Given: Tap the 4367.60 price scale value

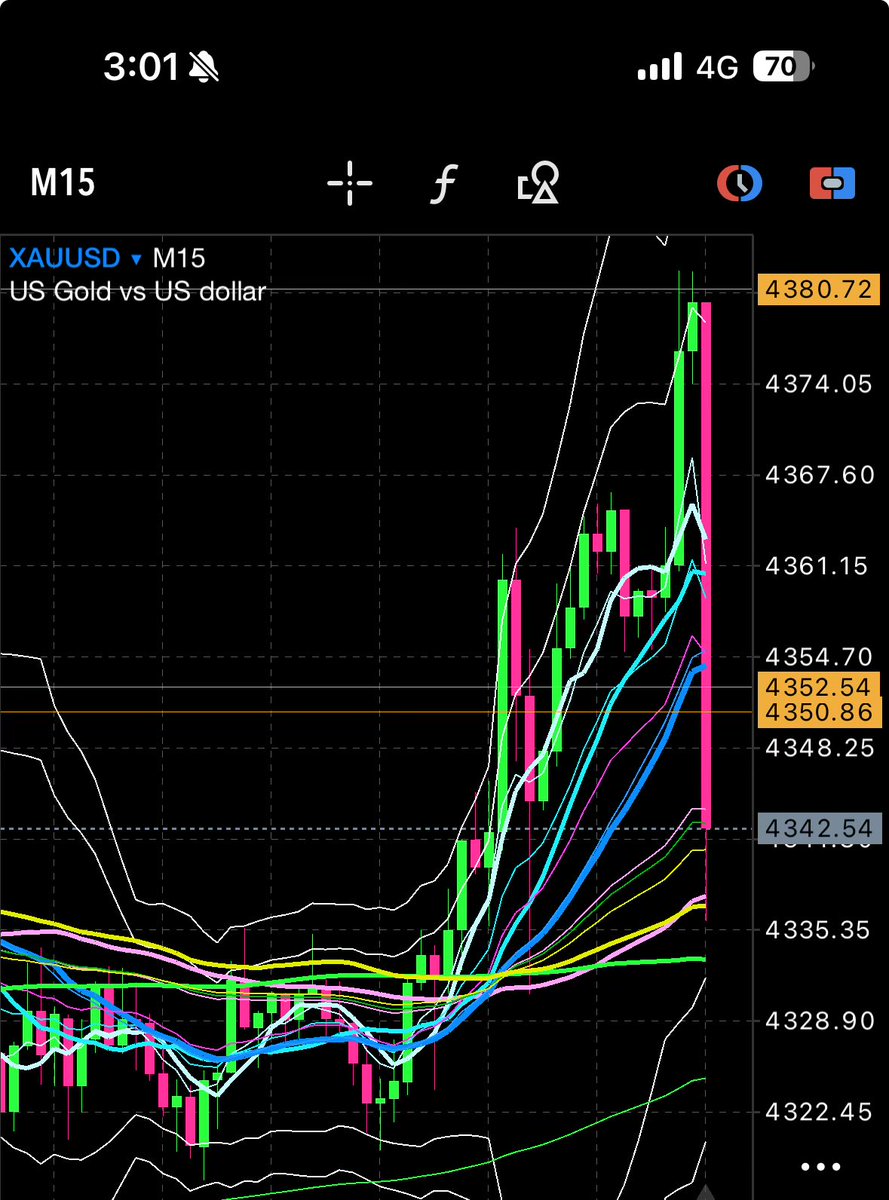Looking at the screenshot, I should point(819,474).
